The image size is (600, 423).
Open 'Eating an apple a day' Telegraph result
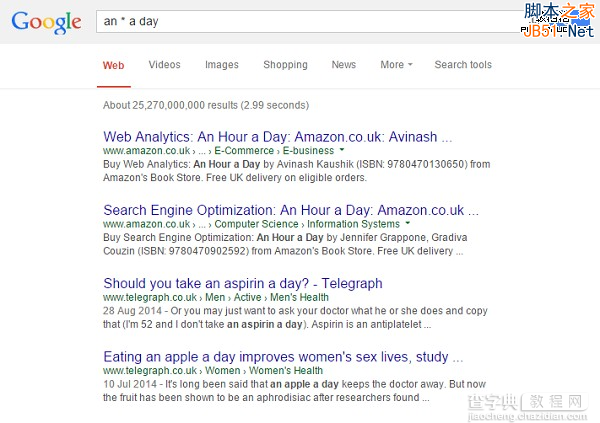pos(283,357)
